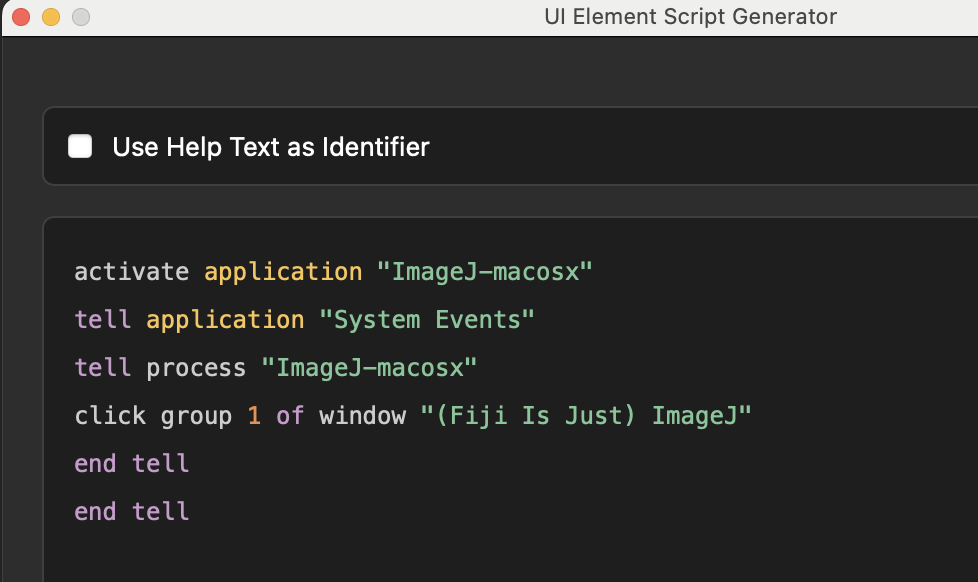Click the word 'click' in the script
This screenshot has width=978, height=582.
click(x=110, y=416)
